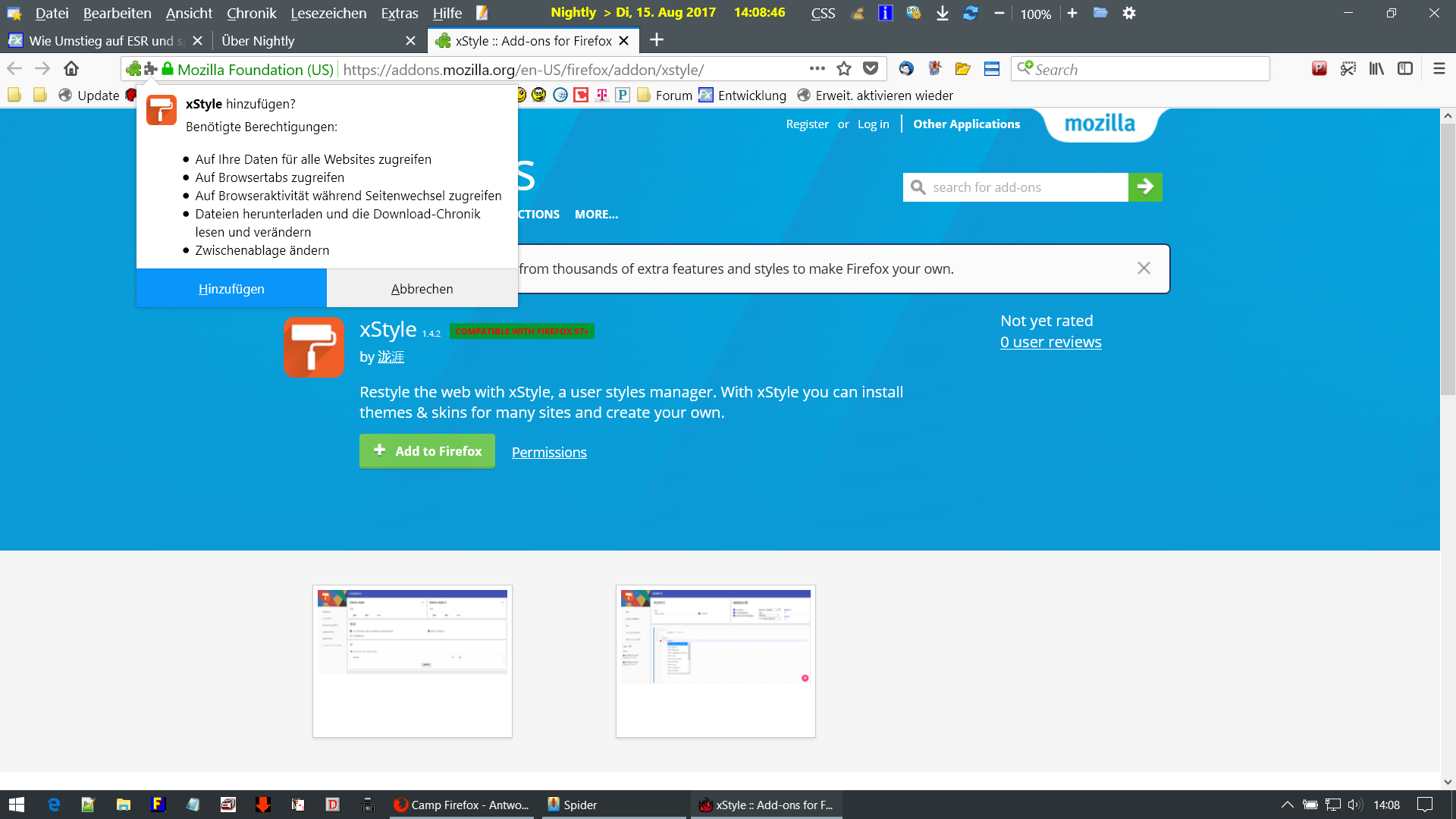Open the page actions three-dots menu

coord(817,69)
